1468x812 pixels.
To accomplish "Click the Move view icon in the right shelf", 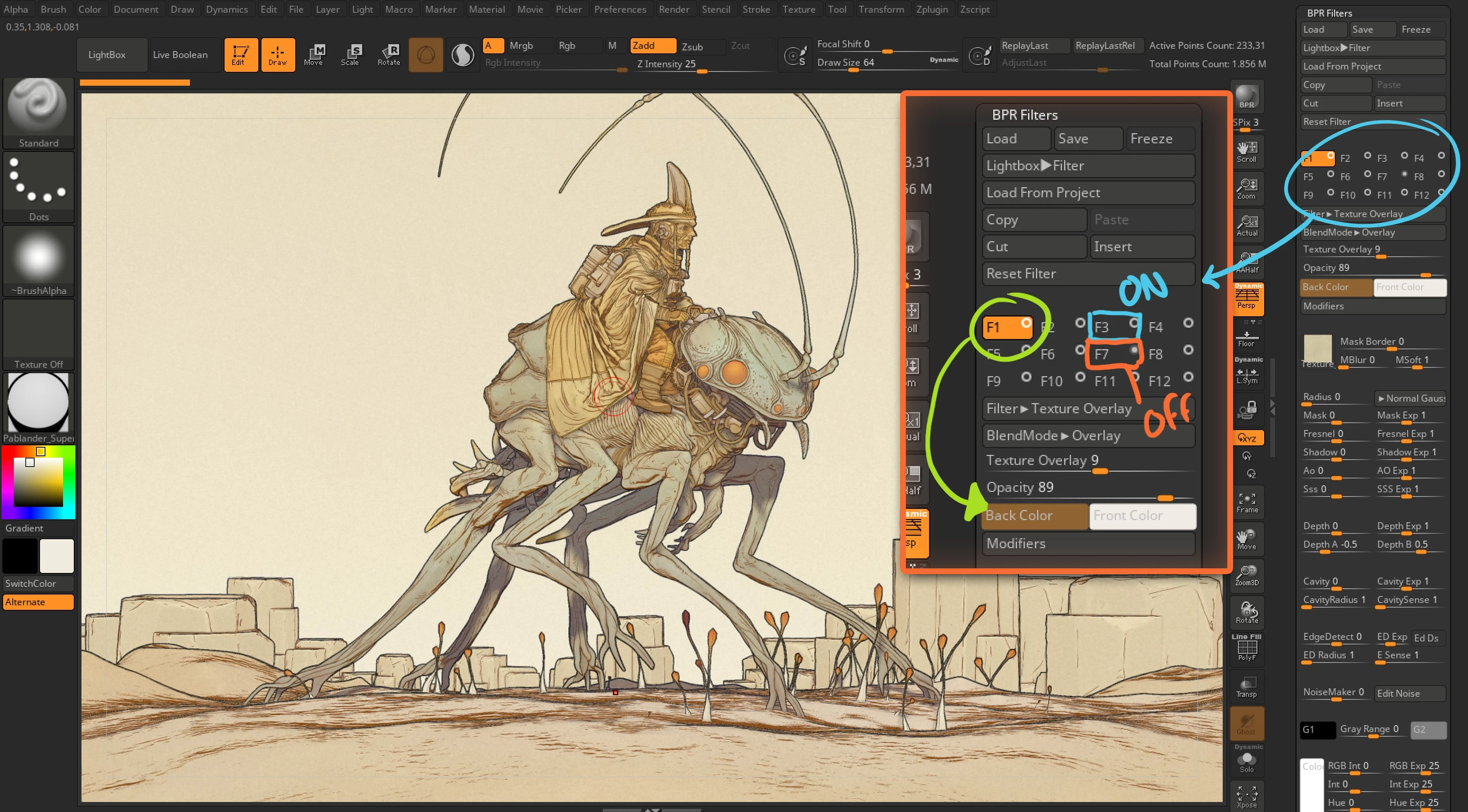I will point(1247,539).
